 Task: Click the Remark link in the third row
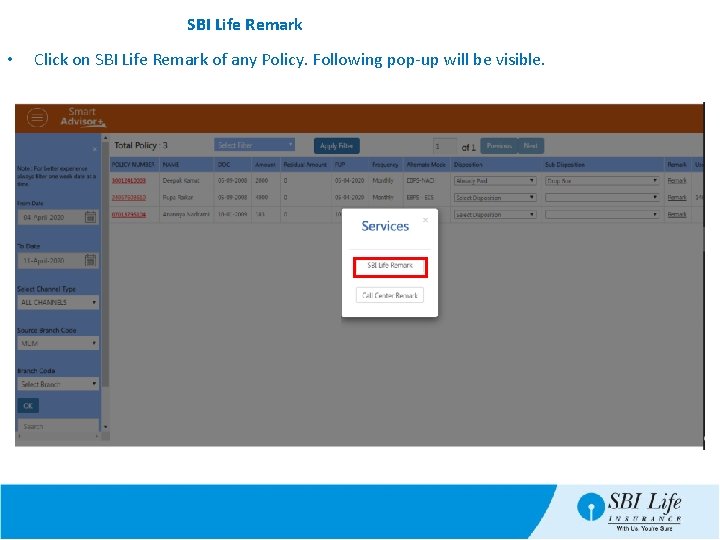pyautogui.click(x=677, y=214)
